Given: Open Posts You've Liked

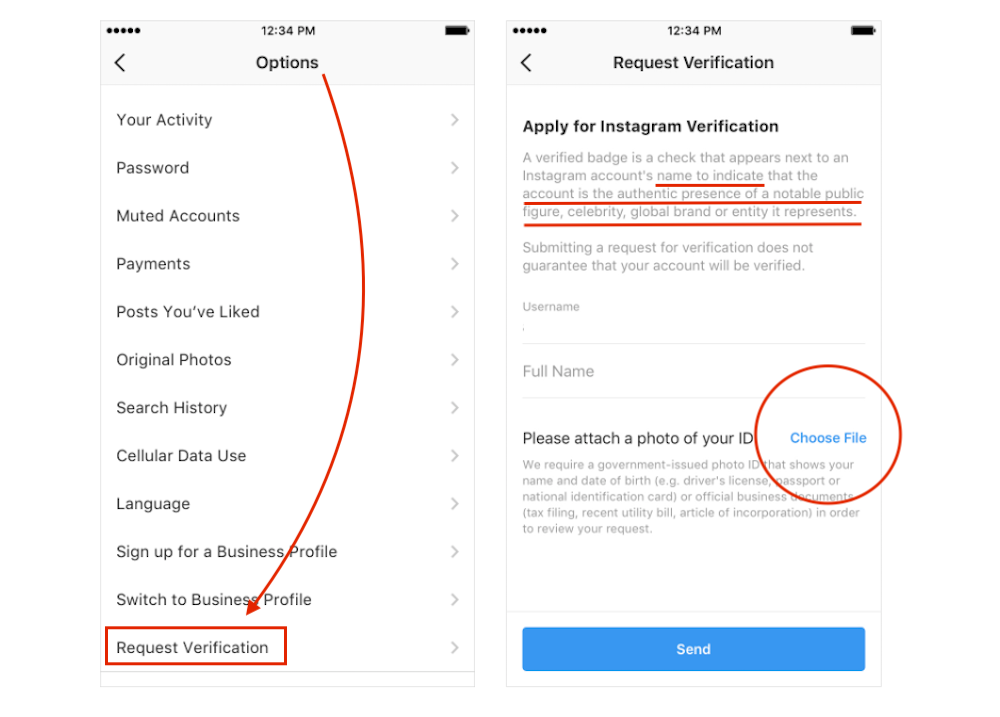Looking at the screenshot, I should point(188,312).
